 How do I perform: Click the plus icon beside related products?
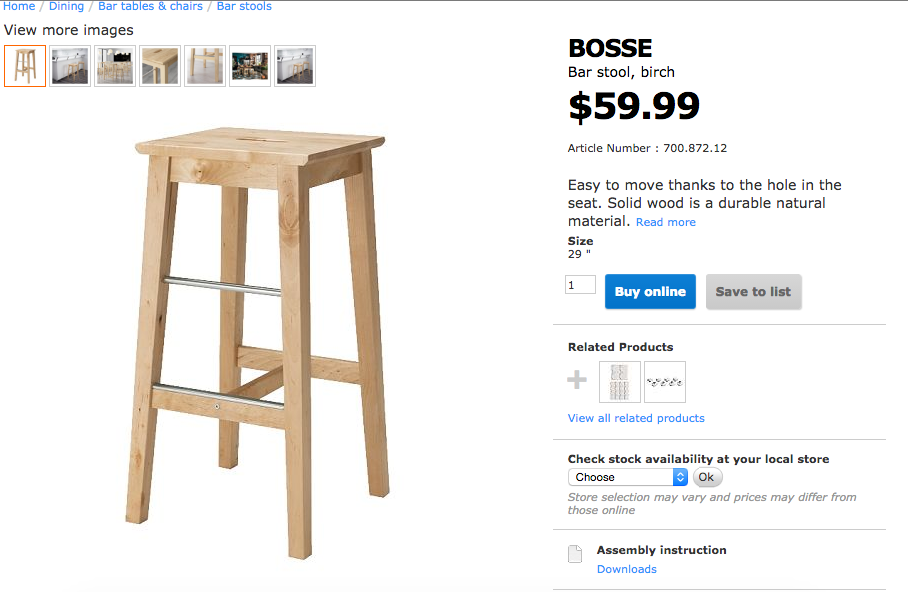(577, 381)
